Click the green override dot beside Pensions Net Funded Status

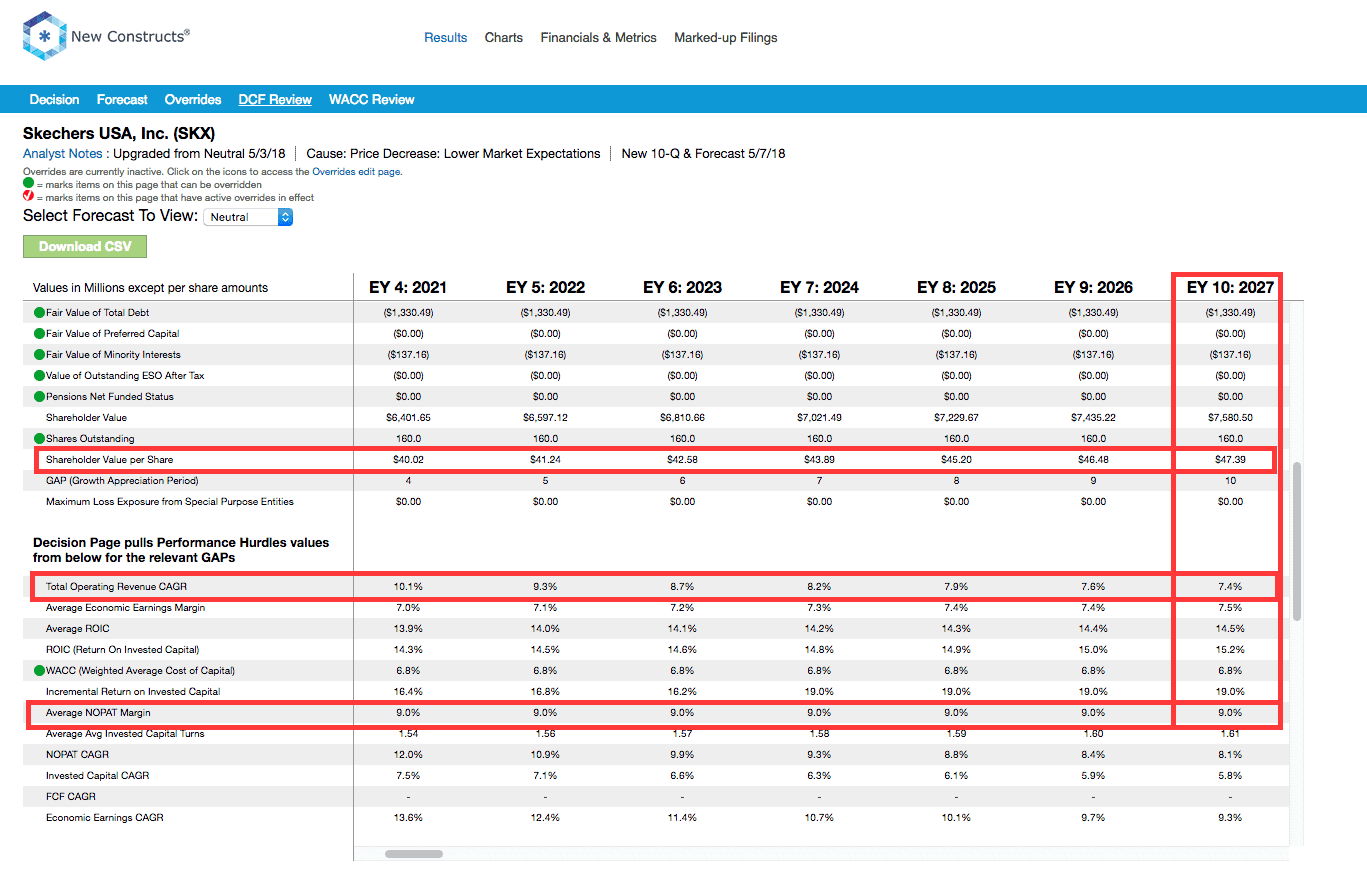[39, 397]
